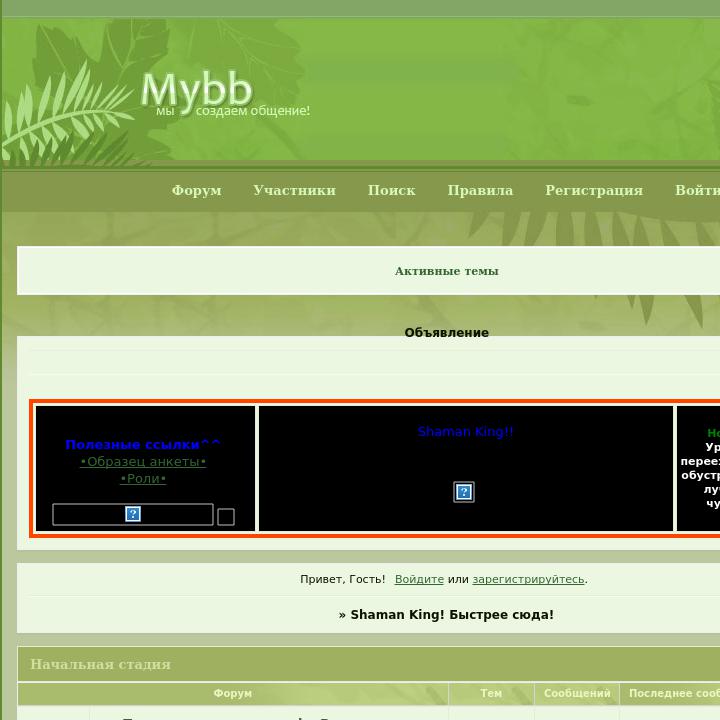This screenshot has width=720, height=720.
Task: Open the Правила menu item
Action: [480, 190]
